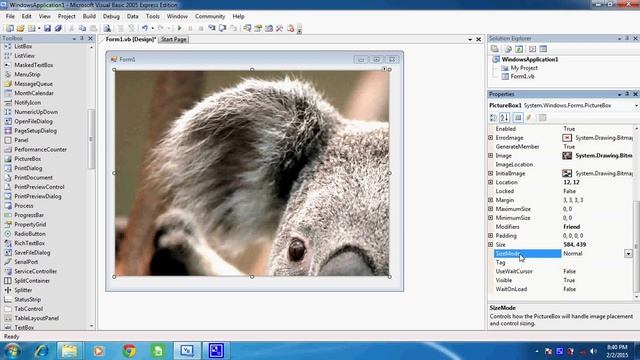Click the Properties toolbar icon in Solution Explorer
Viewport: 640px width, 360px height.
coord(495,49)
